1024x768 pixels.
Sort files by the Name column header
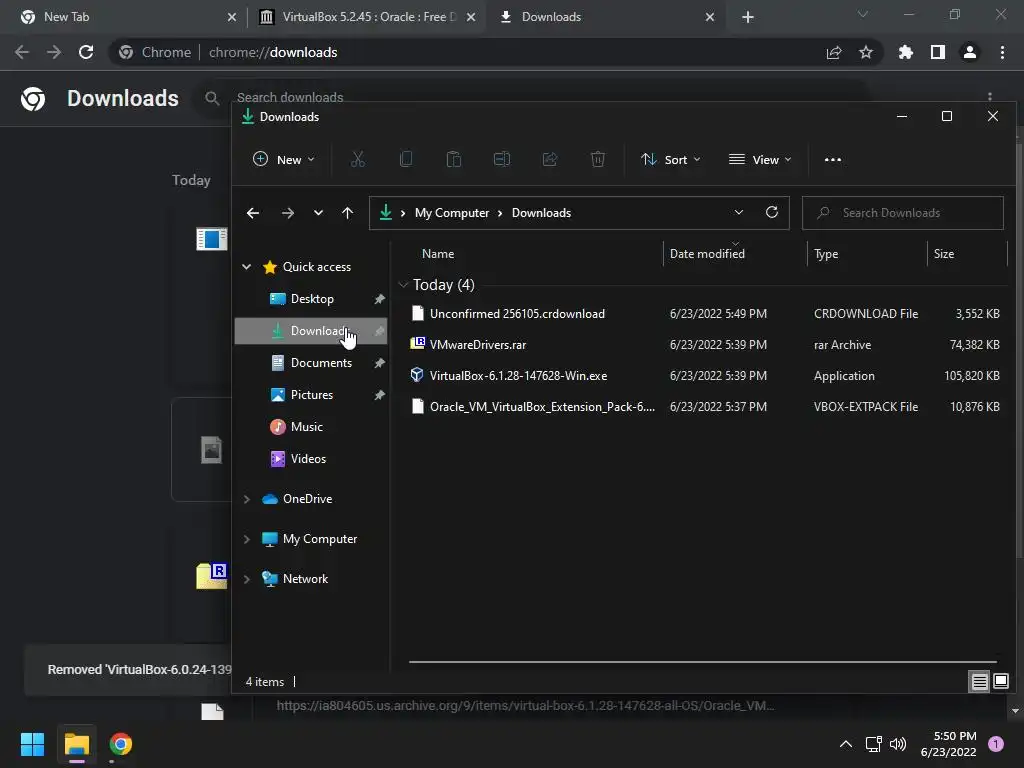pos(438,253)
